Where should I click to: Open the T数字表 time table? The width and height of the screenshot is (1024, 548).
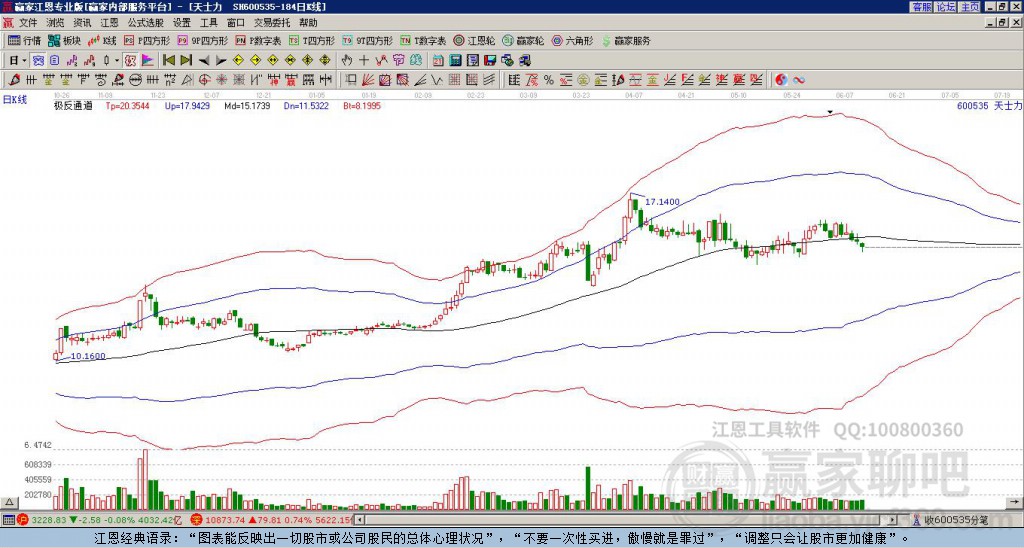tap(423, 40)
